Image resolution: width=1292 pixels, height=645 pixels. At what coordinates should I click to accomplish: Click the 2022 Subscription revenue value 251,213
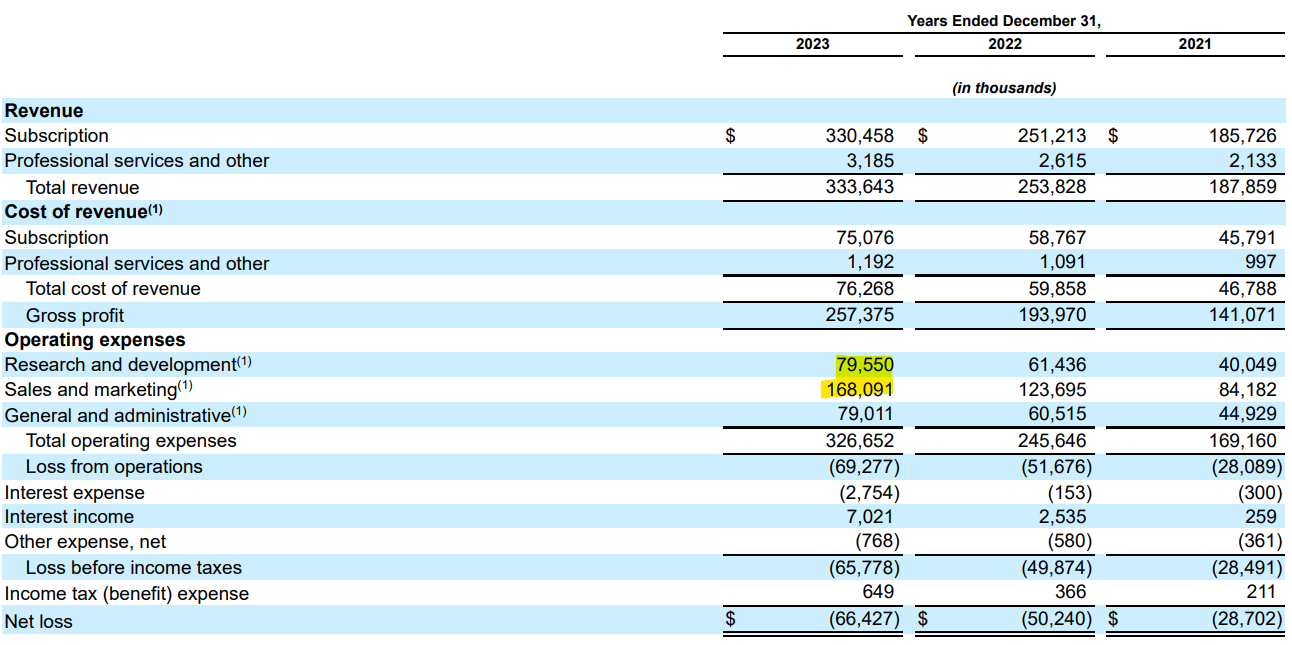pos(1050,136)
